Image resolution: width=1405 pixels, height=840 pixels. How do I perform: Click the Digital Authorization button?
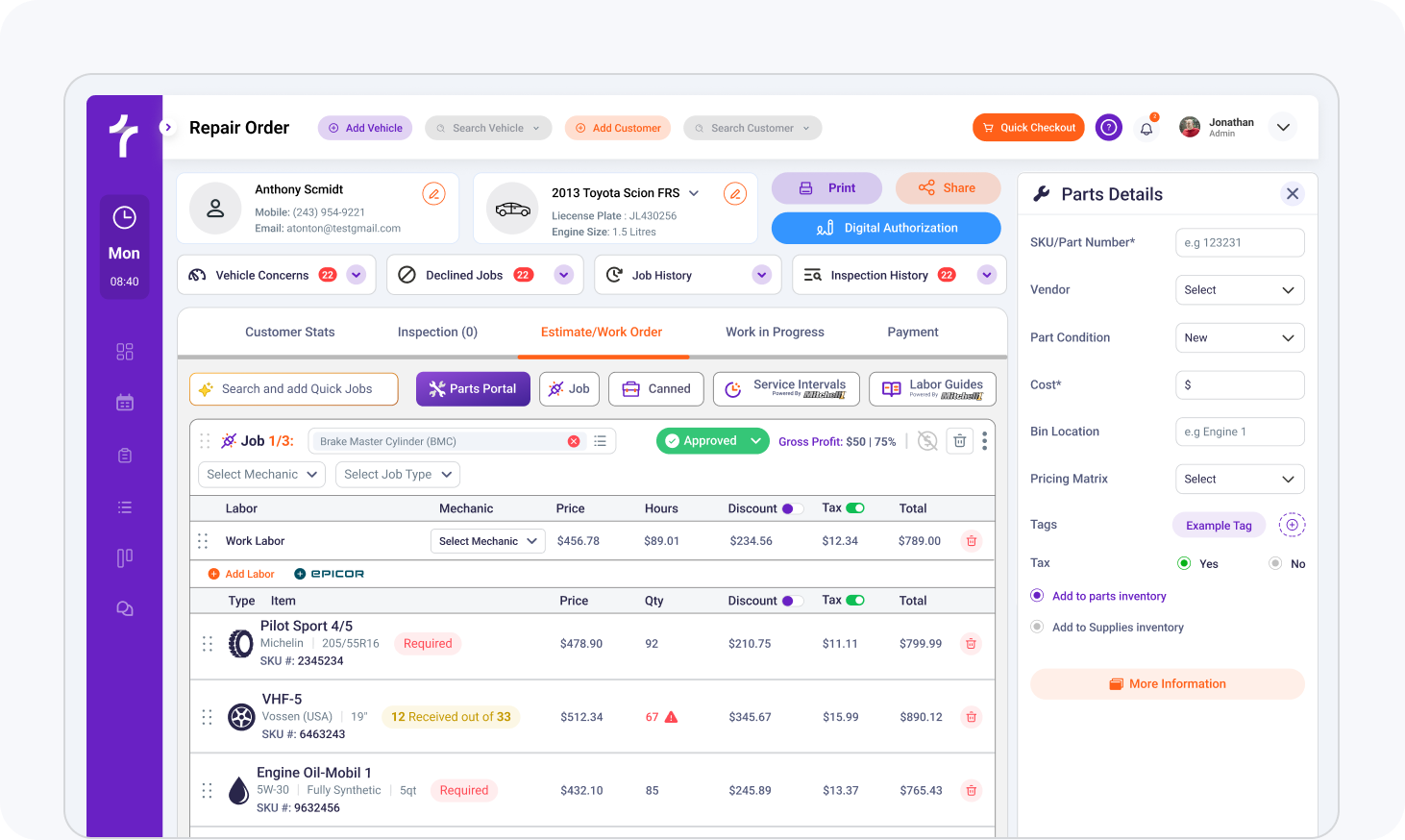pyautogui.click(x=886, y=228)
